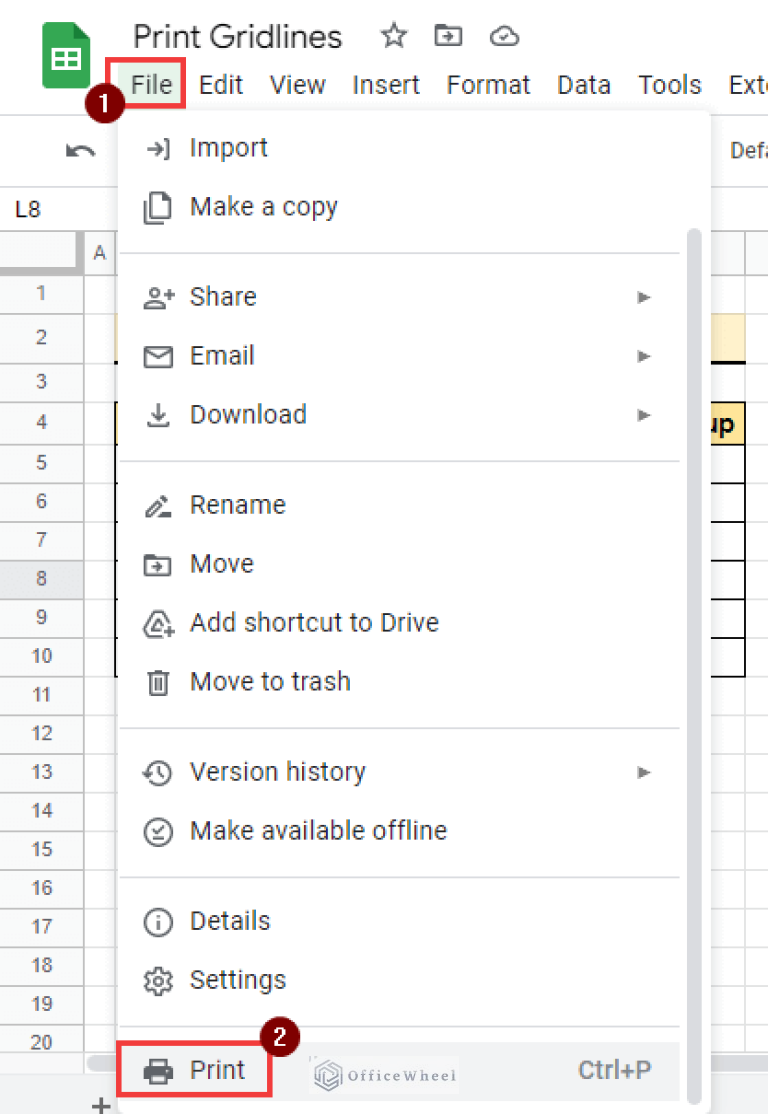Star the Print Gridlines document
This screenshot has width=768, height=1114.
click(394, 37)
